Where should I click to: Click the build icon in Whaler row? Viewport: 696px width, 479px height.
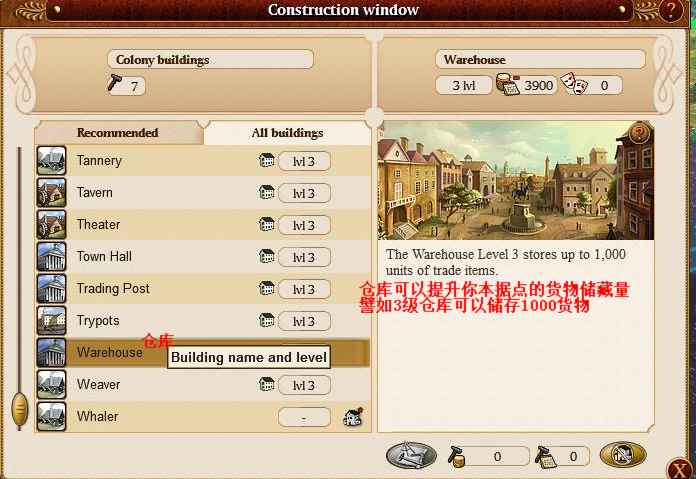354,417
